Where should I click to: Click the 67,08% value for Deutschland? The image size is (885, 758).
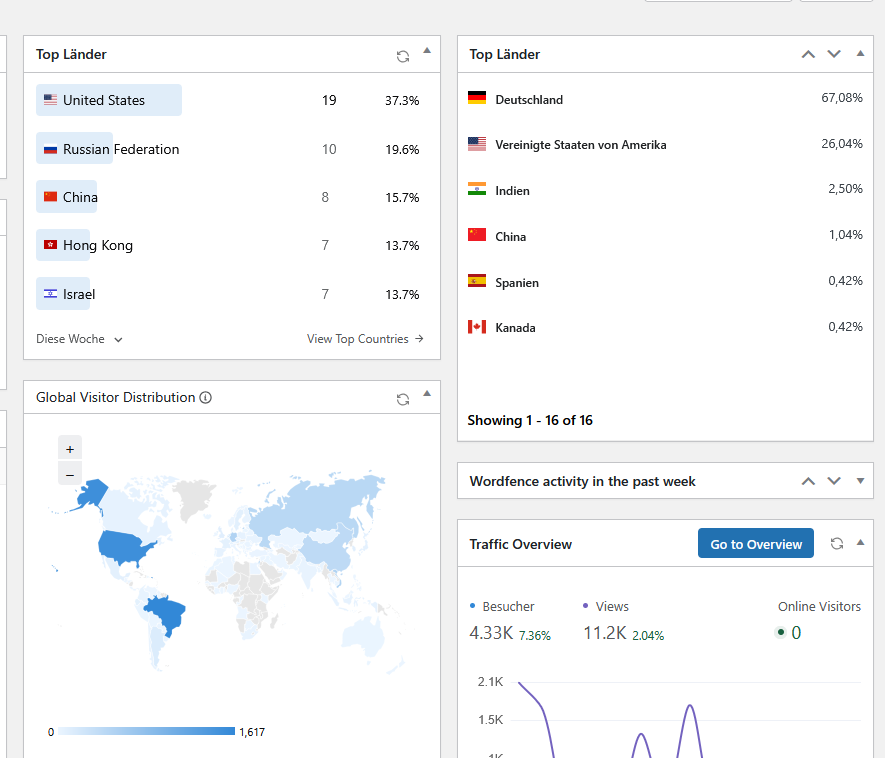(842, 98)
